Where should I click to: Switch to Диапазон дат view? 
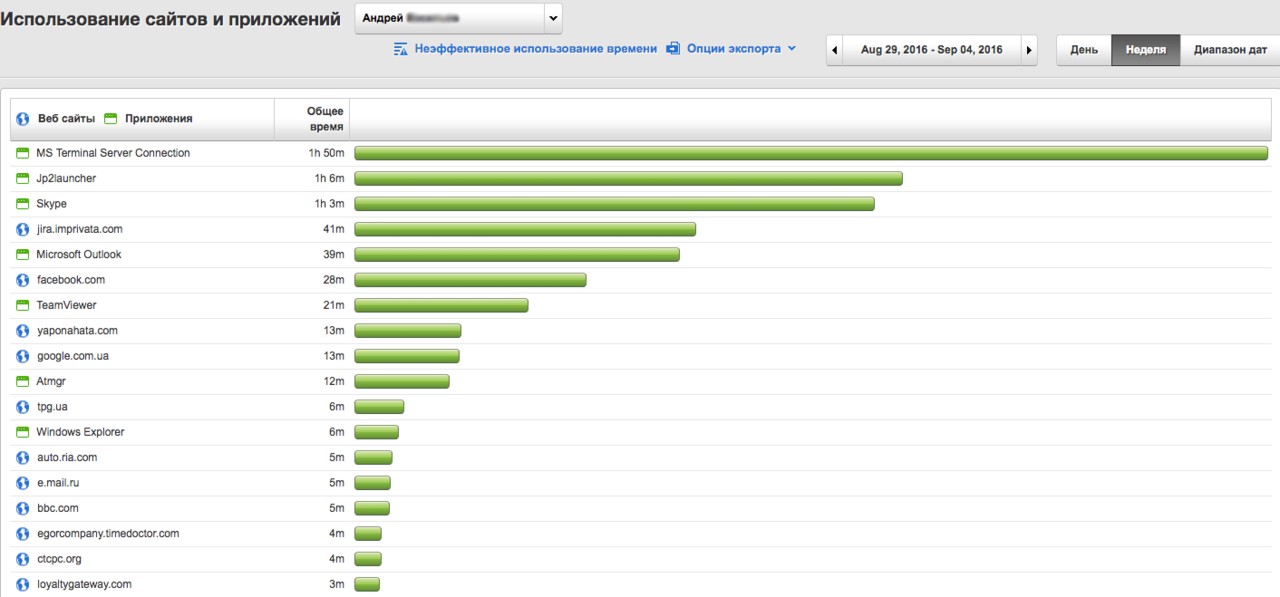pyautogui.click(x=1230, y=50)
